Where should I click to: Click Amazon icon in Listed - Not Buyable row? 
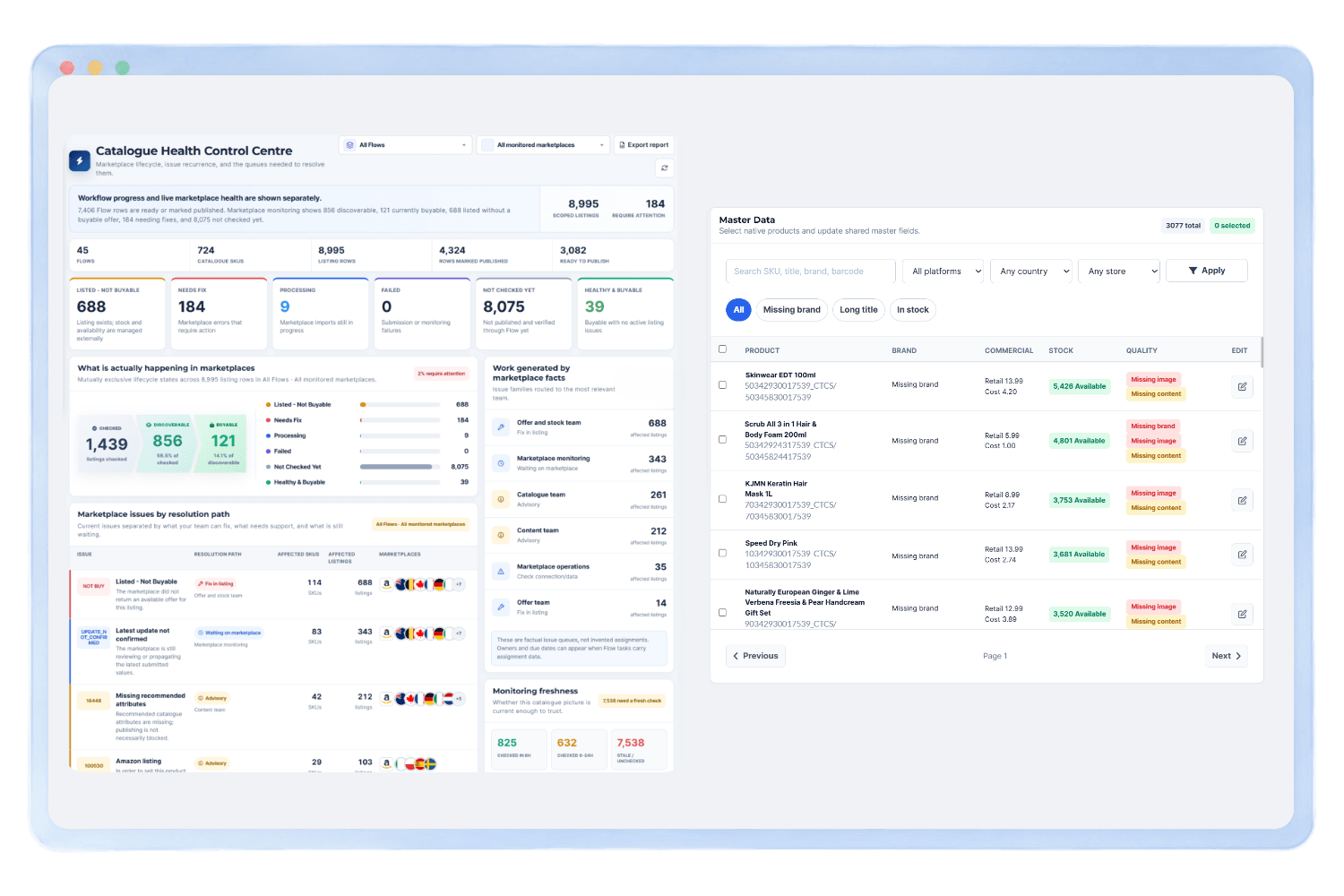[386, 584]
